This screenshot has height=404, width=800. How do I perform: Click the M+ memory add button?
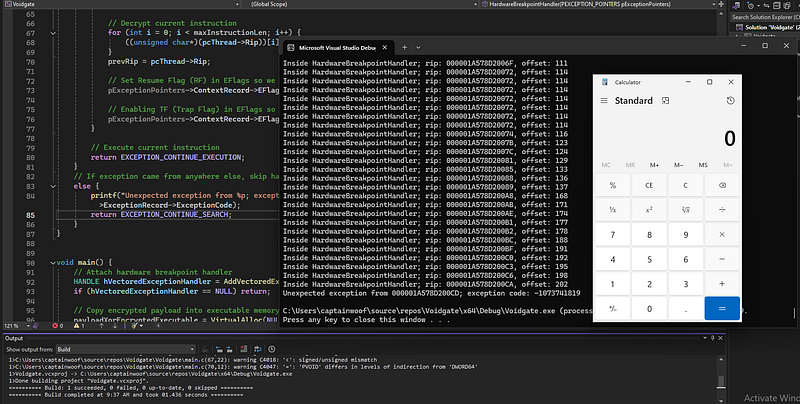tap(654, 164)
